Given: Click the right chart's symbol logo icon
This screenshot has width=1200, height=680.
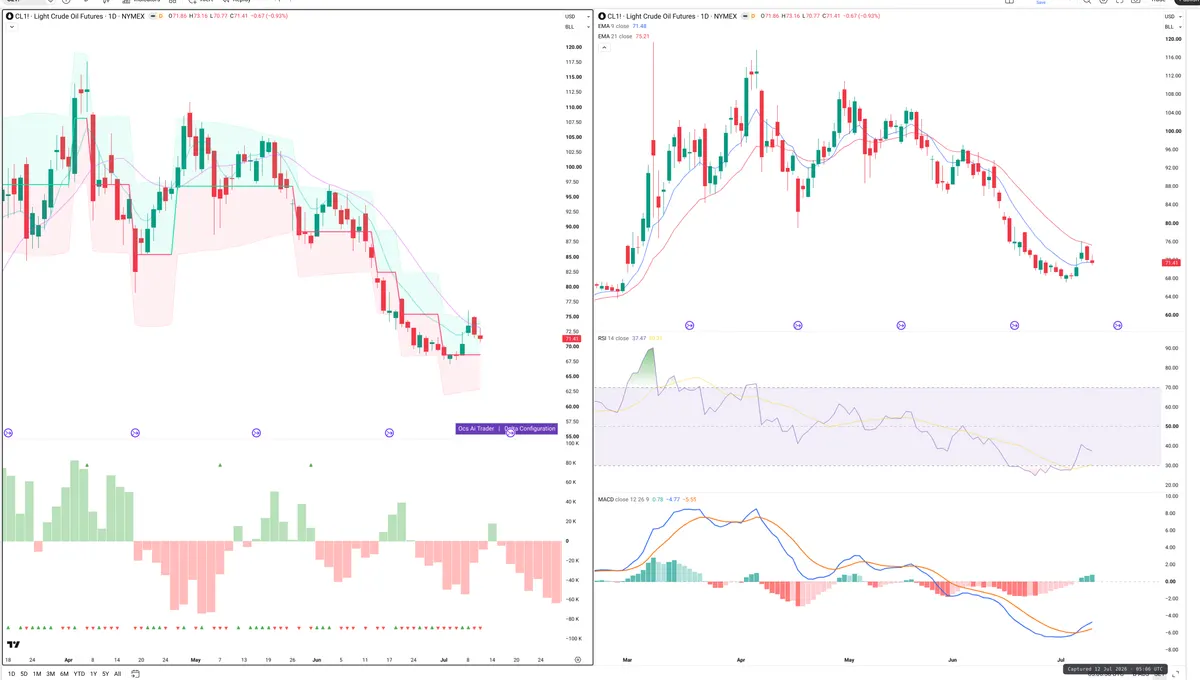Looking at the screenshot, I should click(601, 17).
